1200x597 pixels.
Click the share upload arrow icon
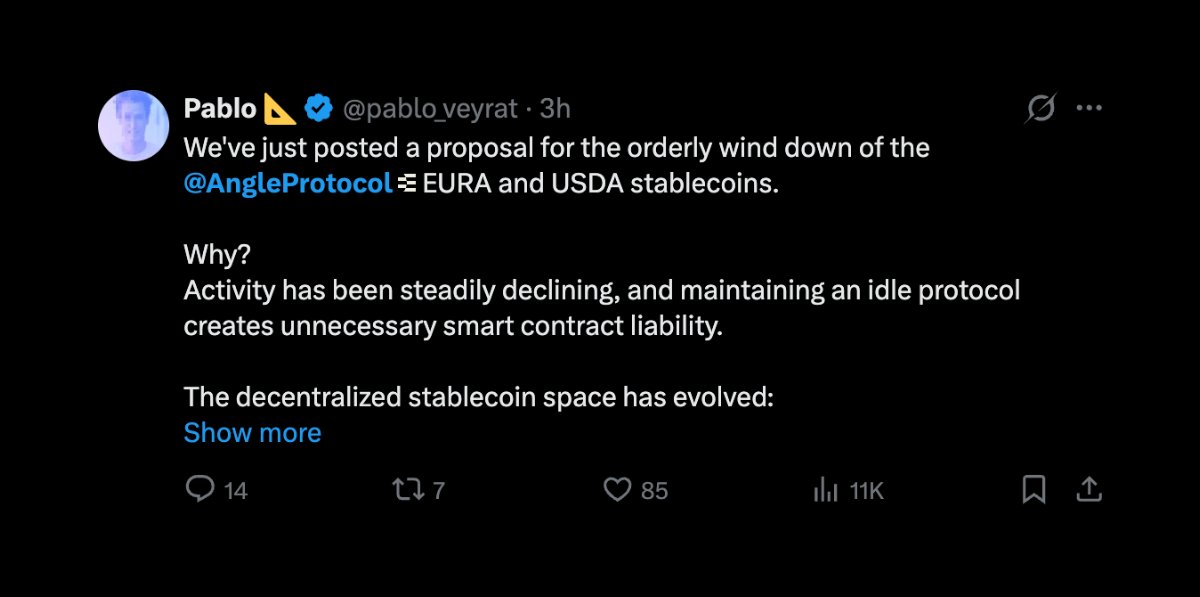point(1089,489)
